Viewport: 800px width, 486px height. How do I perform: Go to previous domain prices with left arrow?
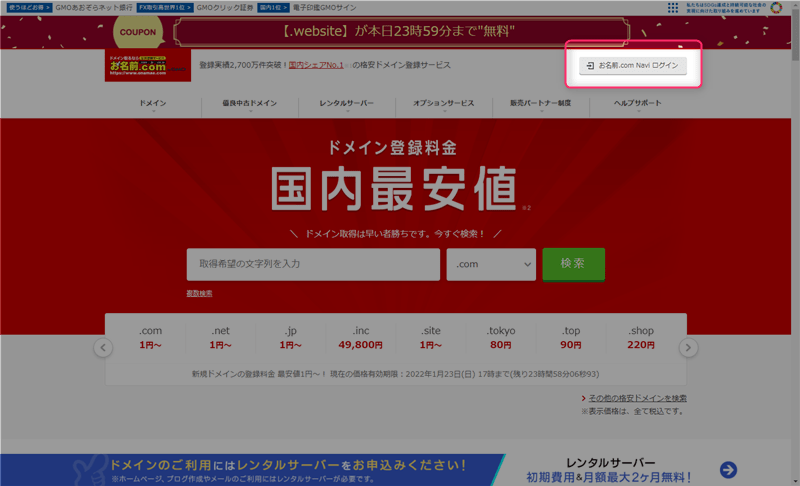103,348
